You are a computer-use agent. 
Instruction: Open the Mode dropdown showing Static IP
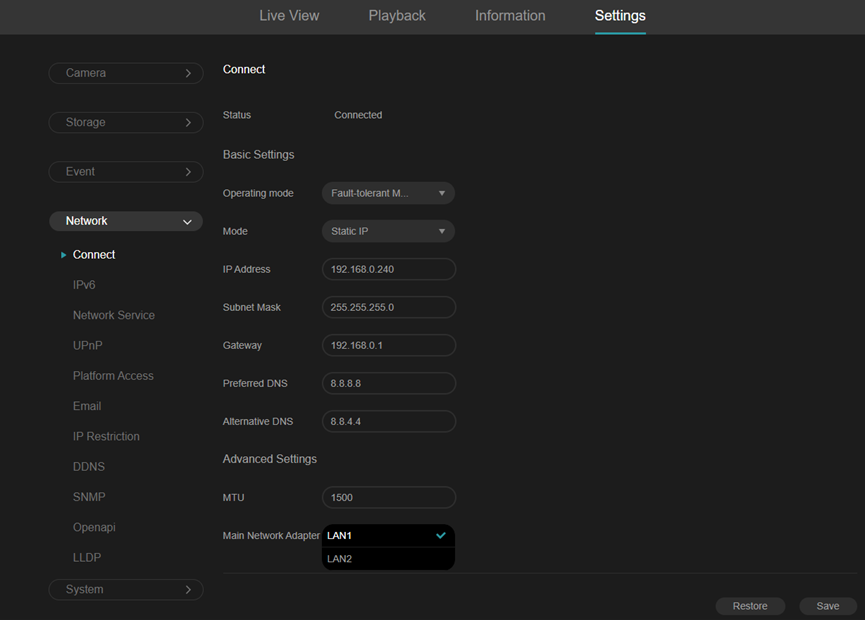pos(388,231)
